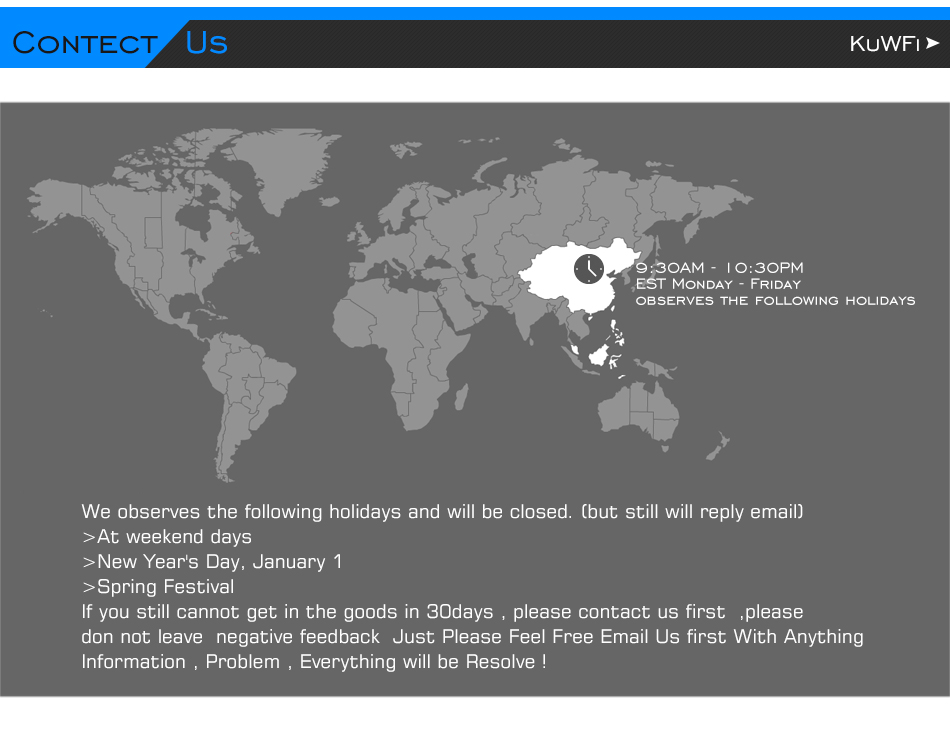Click the ">At weekend days" line

point(167,537)
